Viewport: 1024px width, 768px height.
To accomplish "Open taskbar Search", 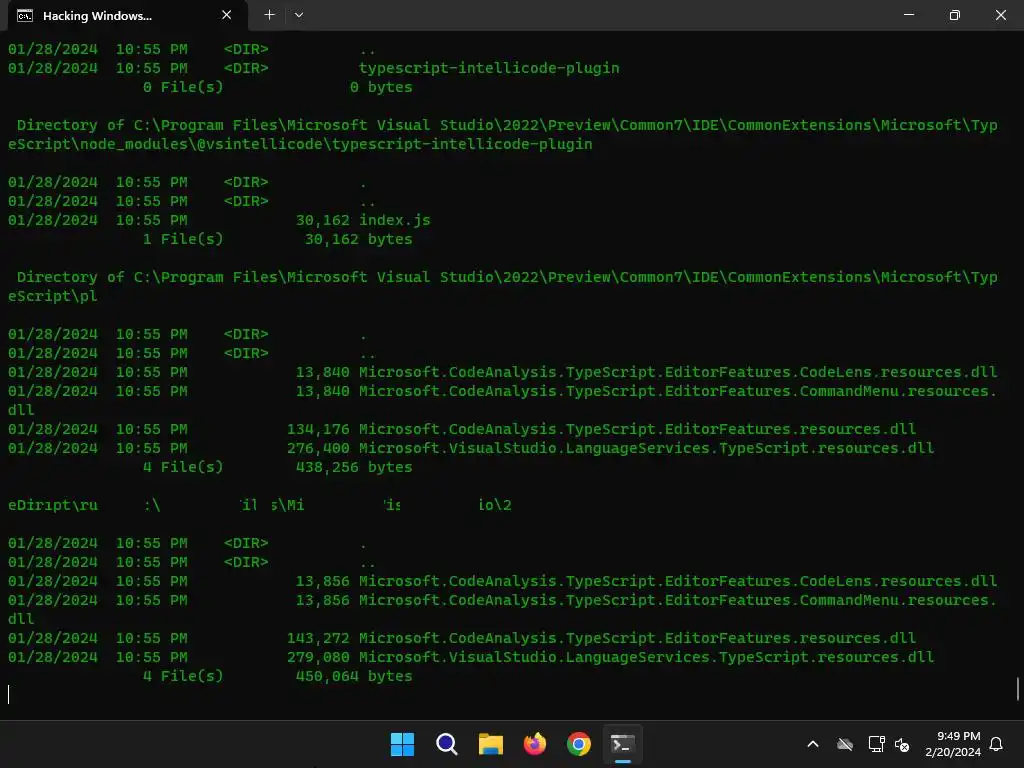I will tap(447, 744).
